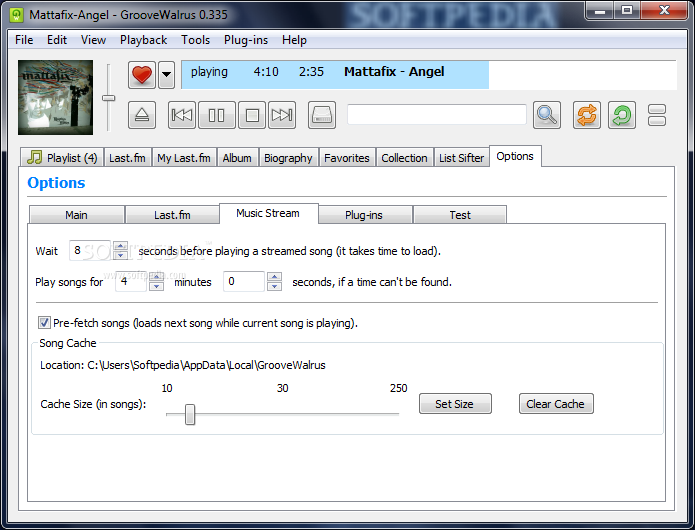Screen dimensions: 695x530
Task: Skip to the next track
Action: 282,115
